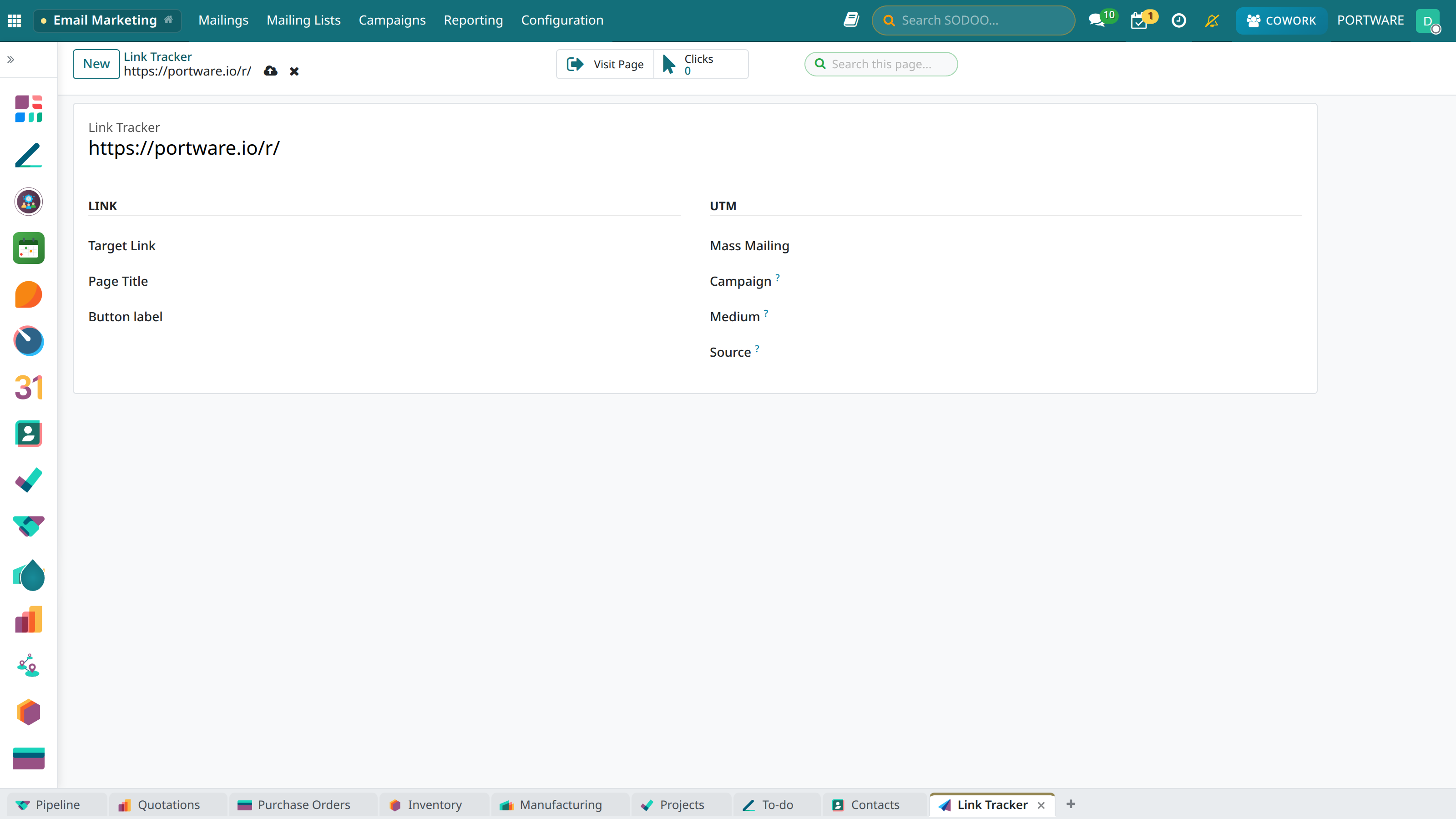
Task: Open the 31 calendar app icon
Action: (28, 387)
